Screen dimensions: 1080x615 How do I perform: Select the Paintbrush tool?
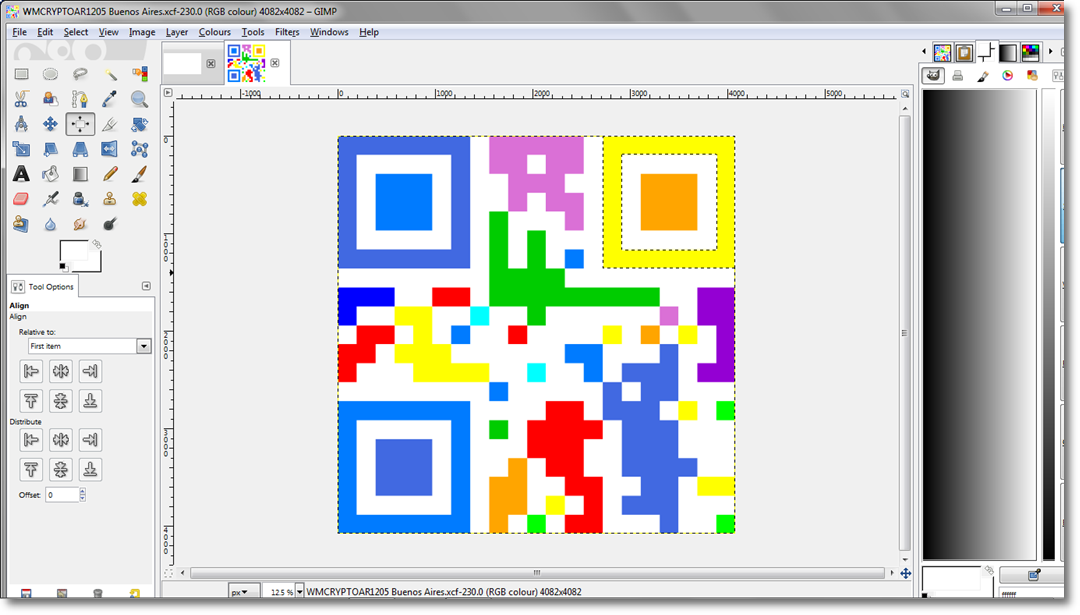coord(140,174)
